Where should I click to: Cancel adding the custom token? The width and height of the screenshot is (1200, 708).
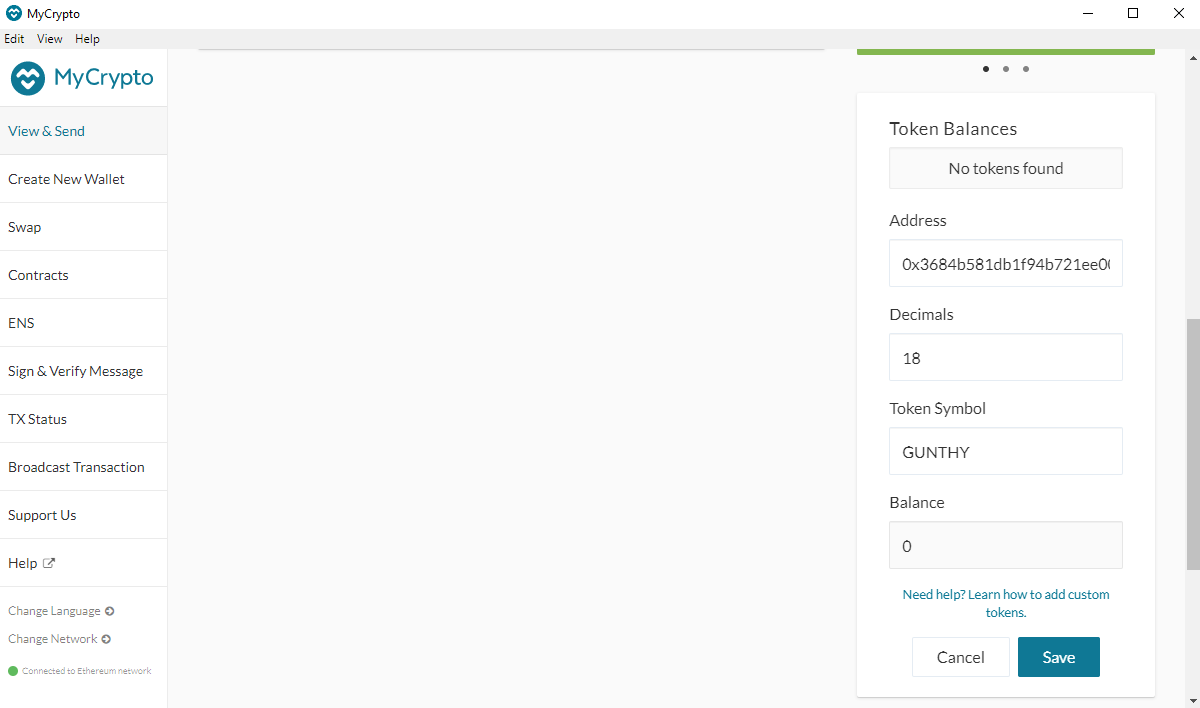tap(960, 657)
